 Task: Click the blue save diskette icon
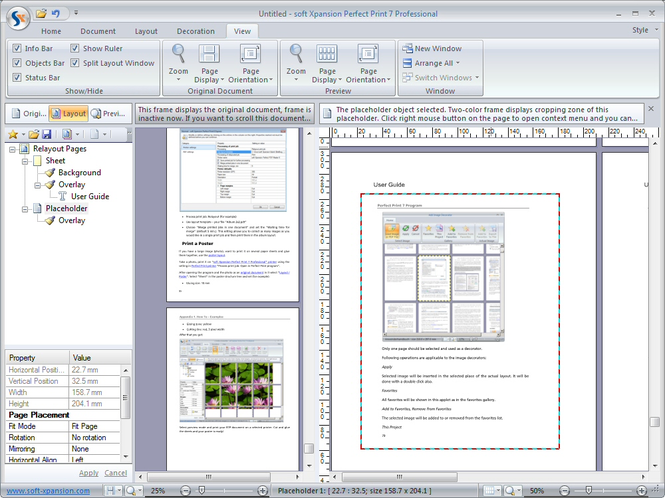46,134
